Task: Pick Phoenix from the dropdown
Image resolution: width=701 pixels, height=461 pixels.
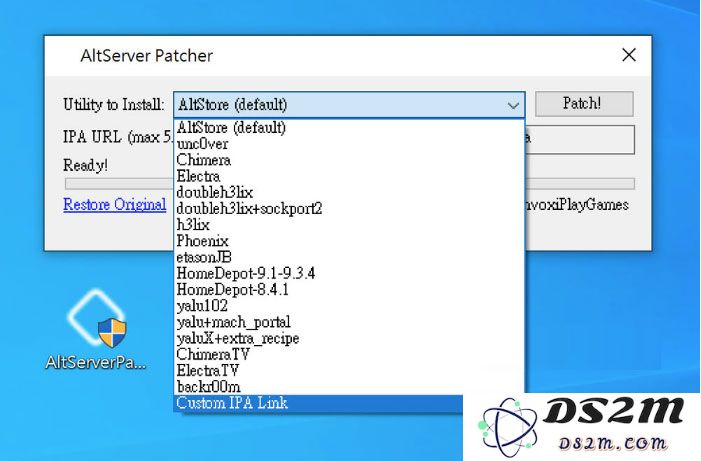Action: (349, 241)
